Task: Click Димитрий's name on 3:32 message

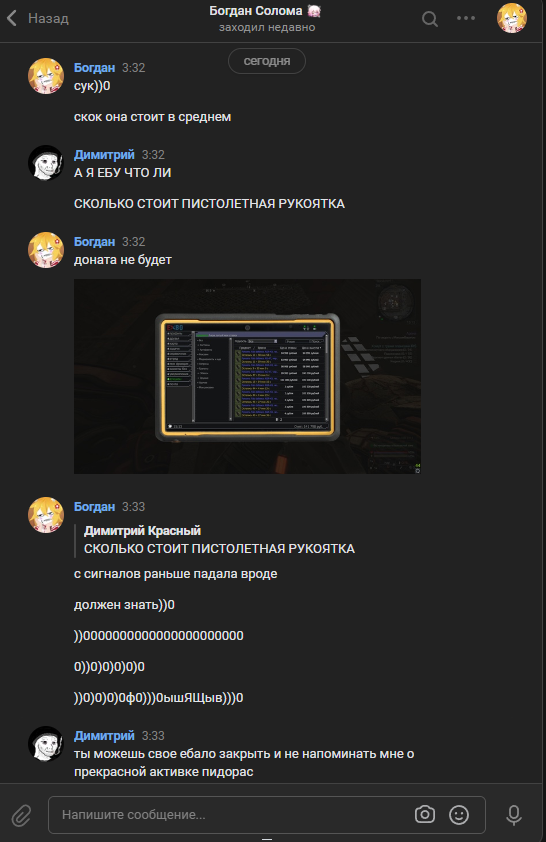Action: click(x=104, y=155)
